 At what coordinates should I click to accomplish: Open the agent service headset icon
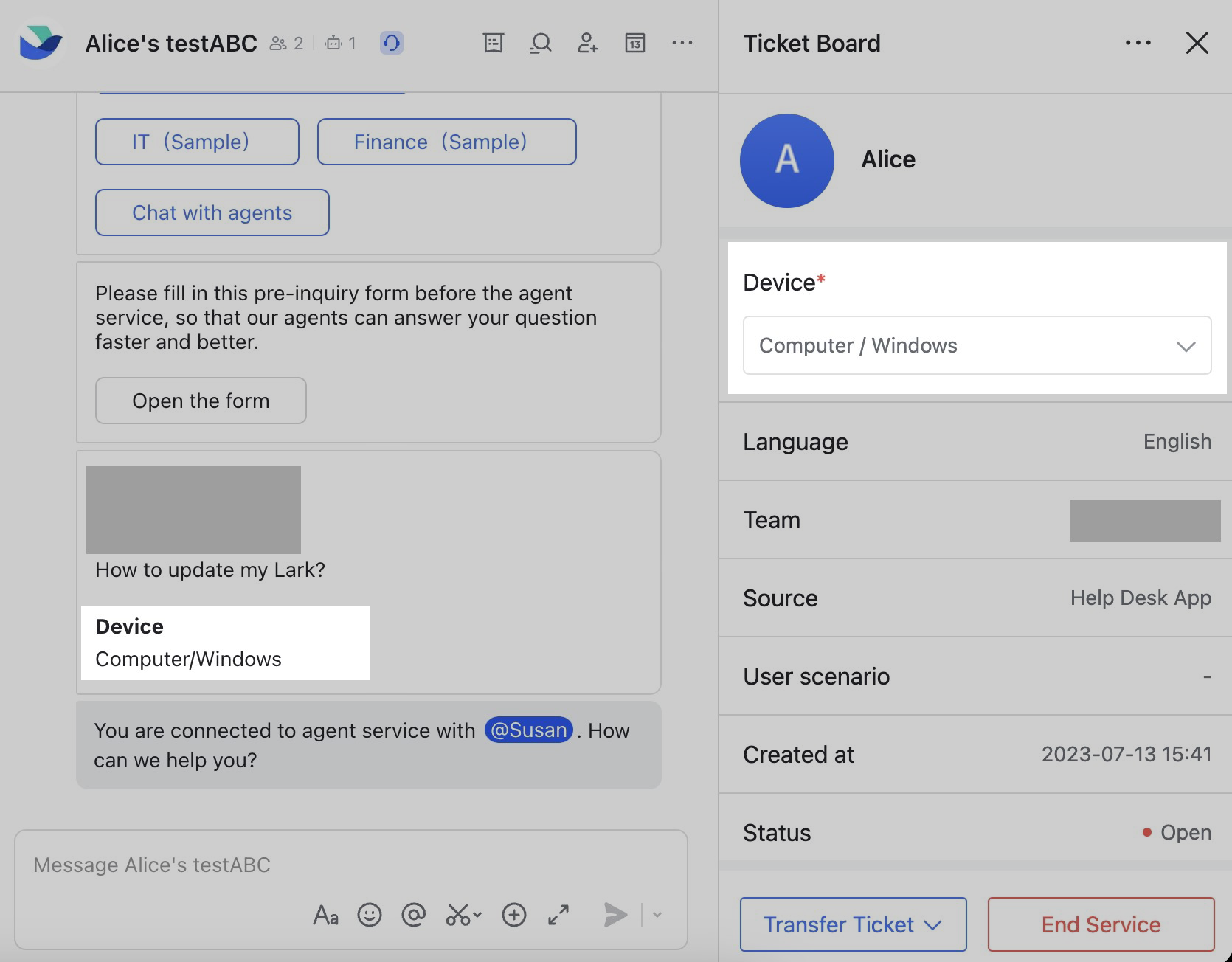392,43
